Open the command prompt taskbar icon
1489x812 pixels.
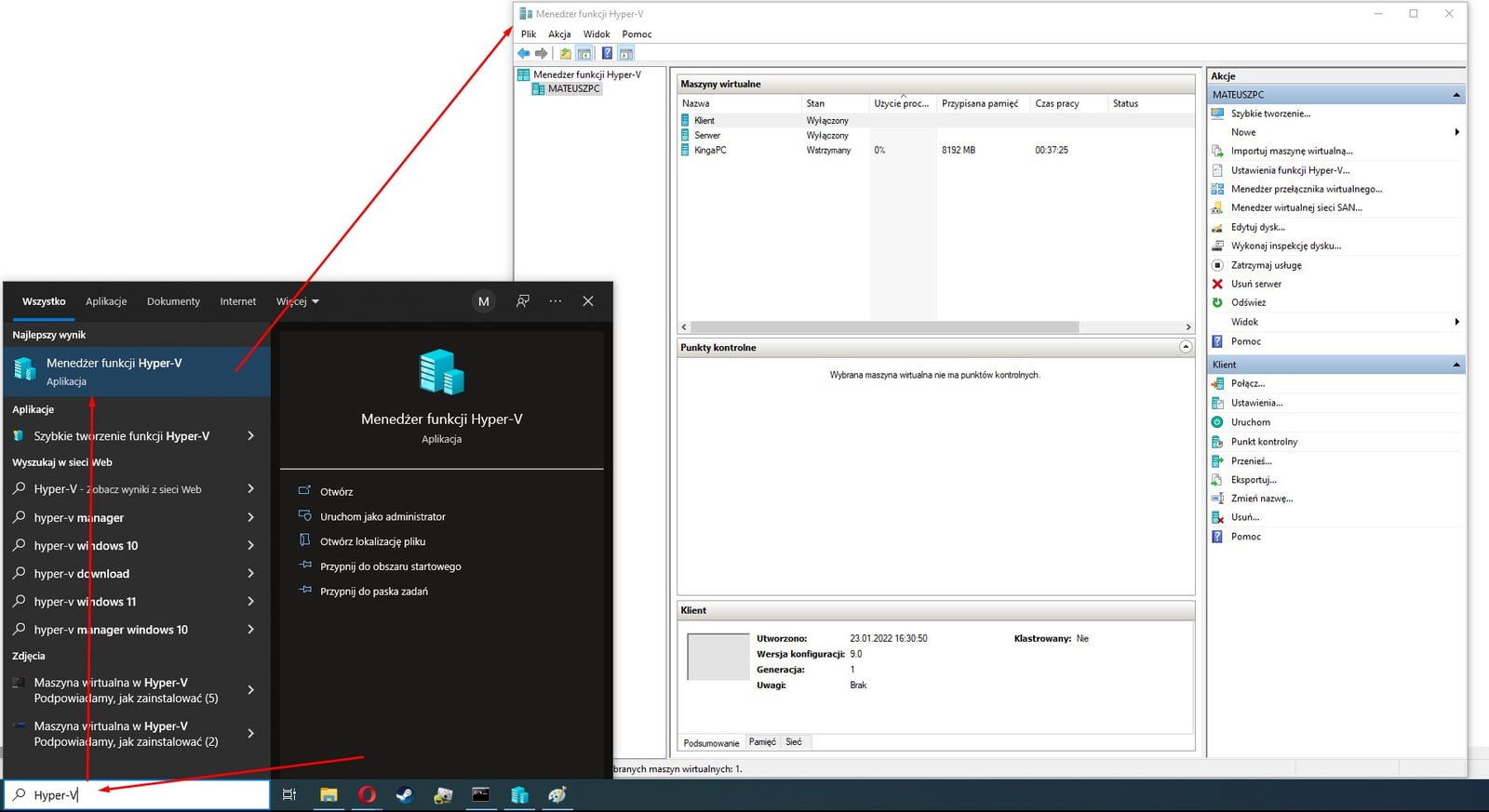coord(481,795)
